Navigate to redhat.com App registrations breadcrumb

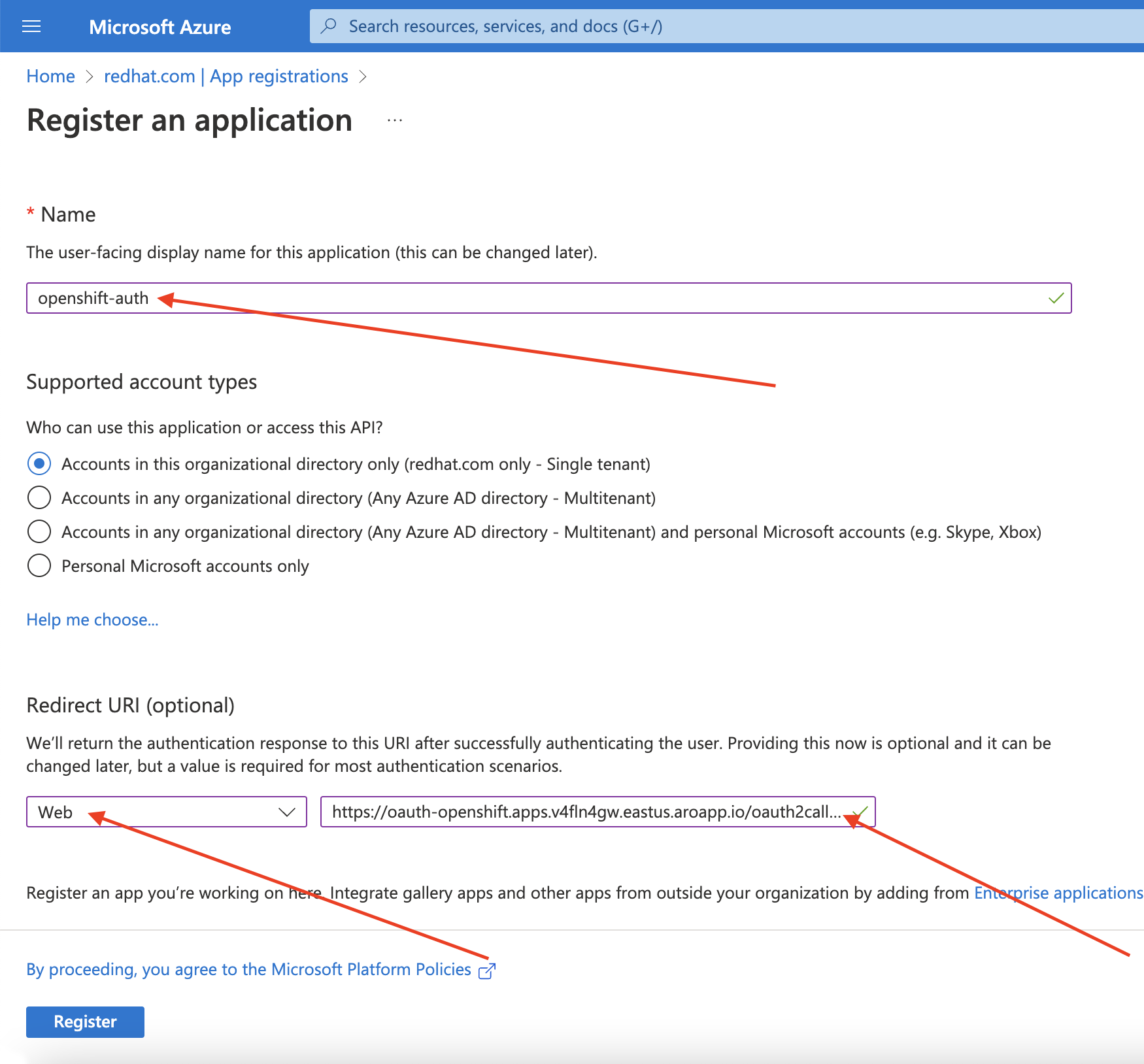(226, 76)
